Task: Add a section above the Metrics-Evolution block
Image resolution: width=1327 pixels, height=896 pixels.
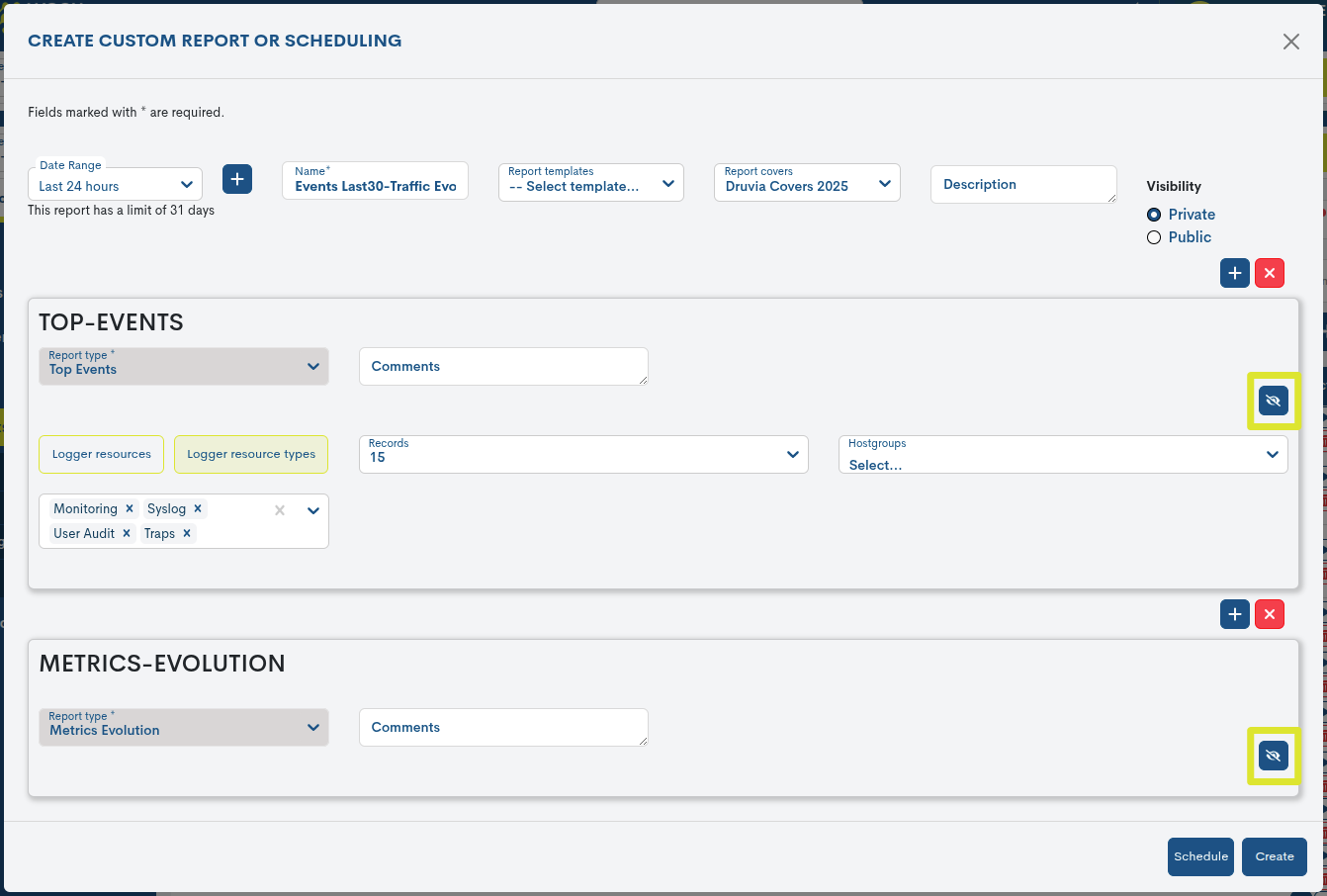Action: point(1234,614)
